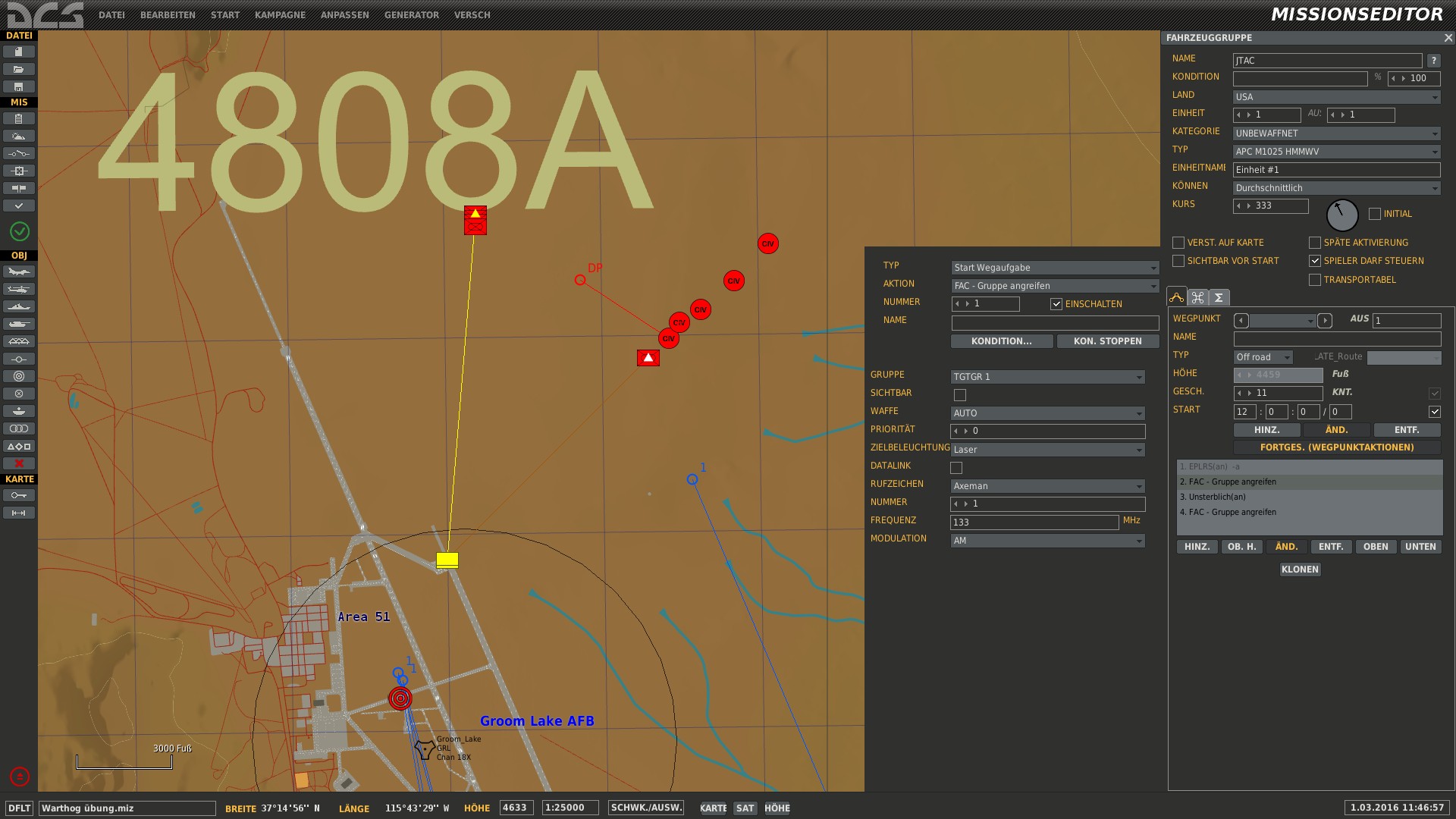The height and width of the screenshot is (819, 1456).
Task: Click the airplane group icon in OBJ sidebar
Action: (19, 271)
